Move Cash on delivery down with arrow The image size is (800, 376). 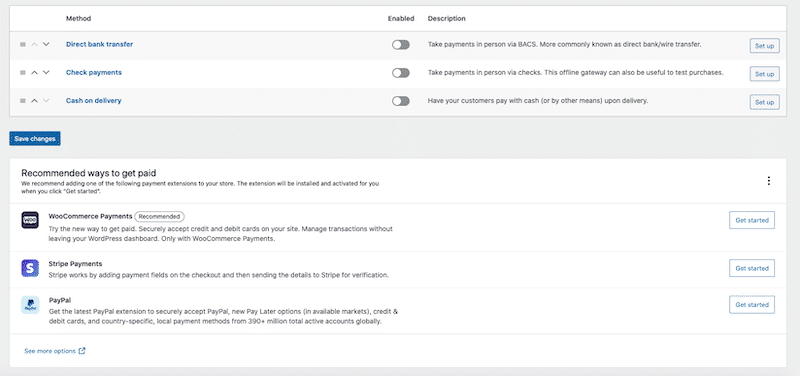point(46,101)
